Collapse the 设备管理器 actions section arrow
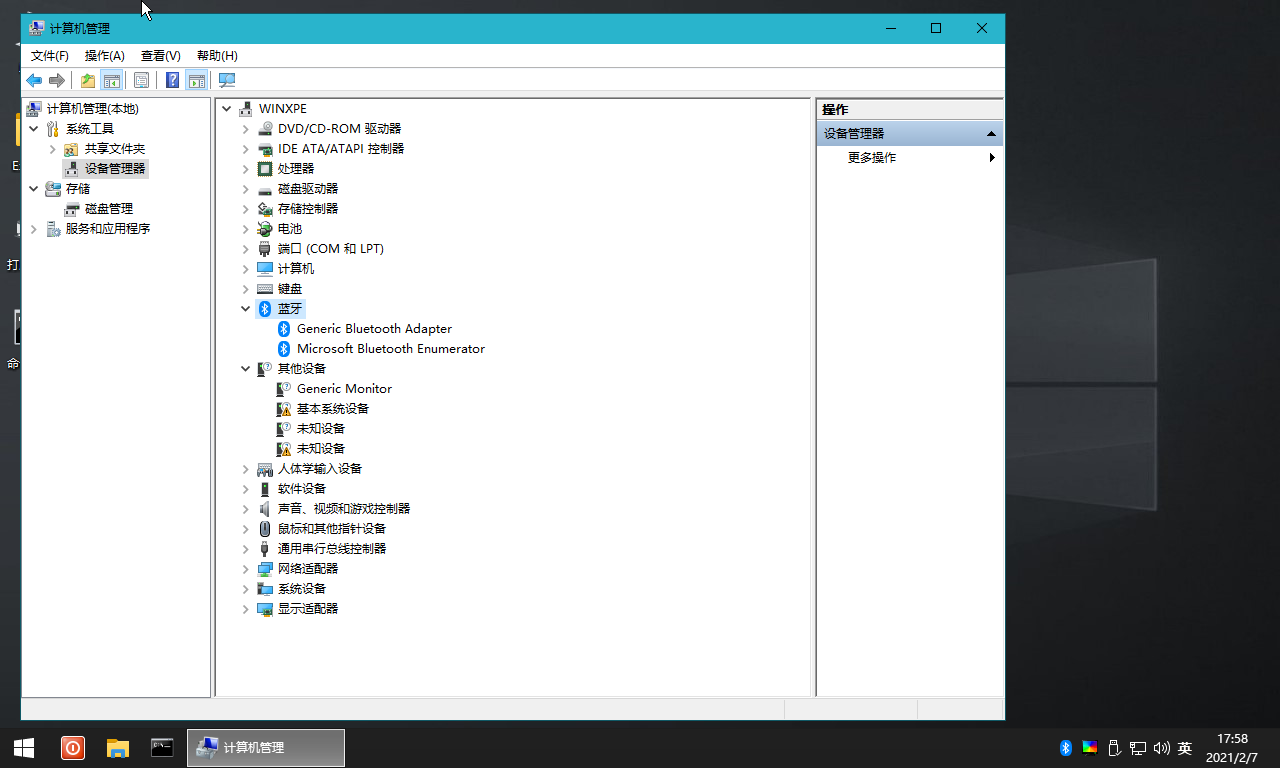Image resolution: width=1280 pixels, height=768 pixels. (991, 134)
